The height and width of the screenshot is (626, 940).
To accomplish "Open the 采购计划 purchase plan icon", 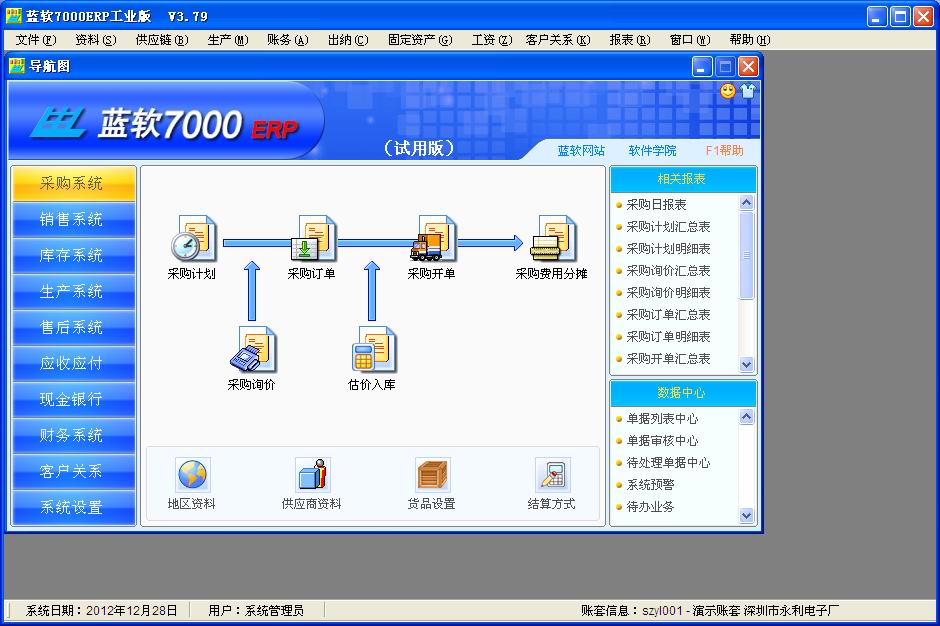I will click(192, 240).
